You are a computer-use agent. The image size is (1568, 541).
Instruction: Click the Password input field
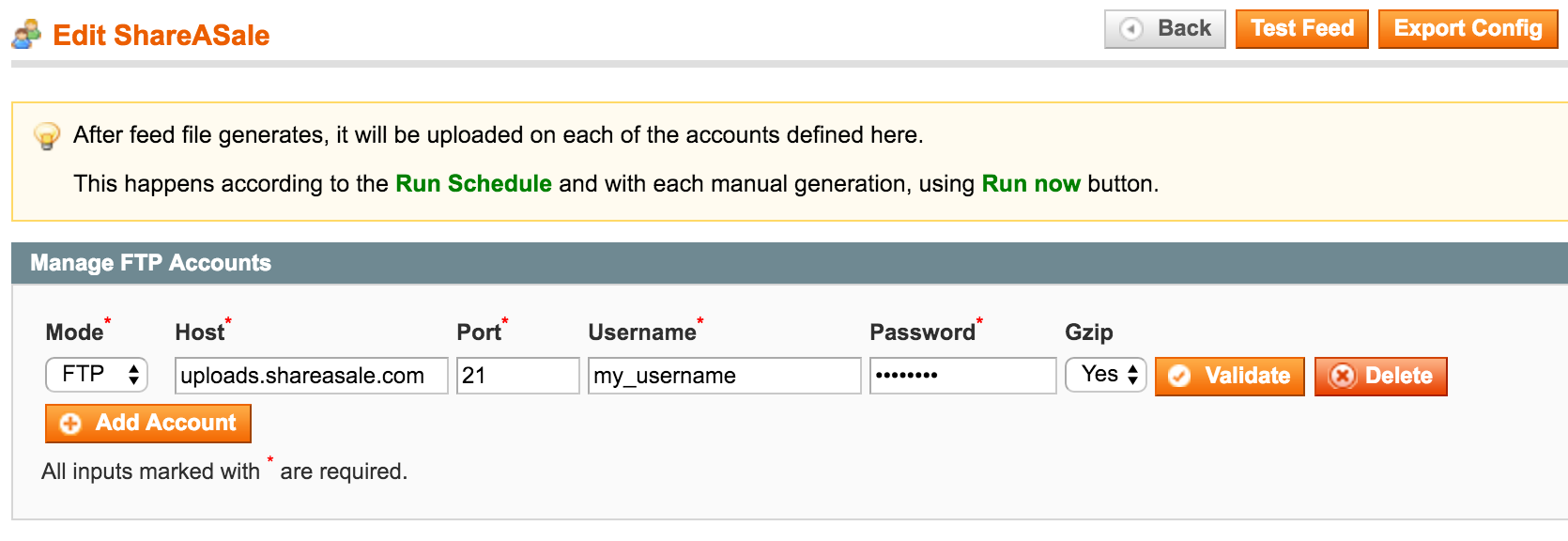coord(963,376)
